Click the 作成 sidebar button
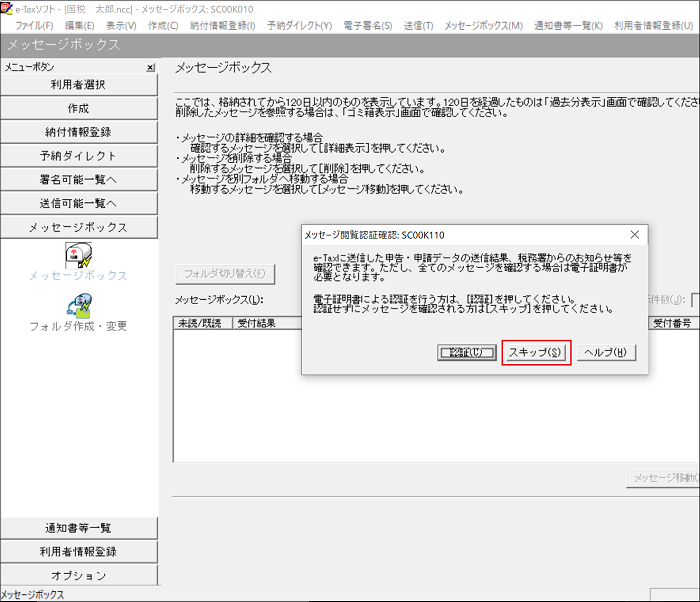Image resolution: width=700 pixels, height=602 pixels. click(x=79, y=108)
